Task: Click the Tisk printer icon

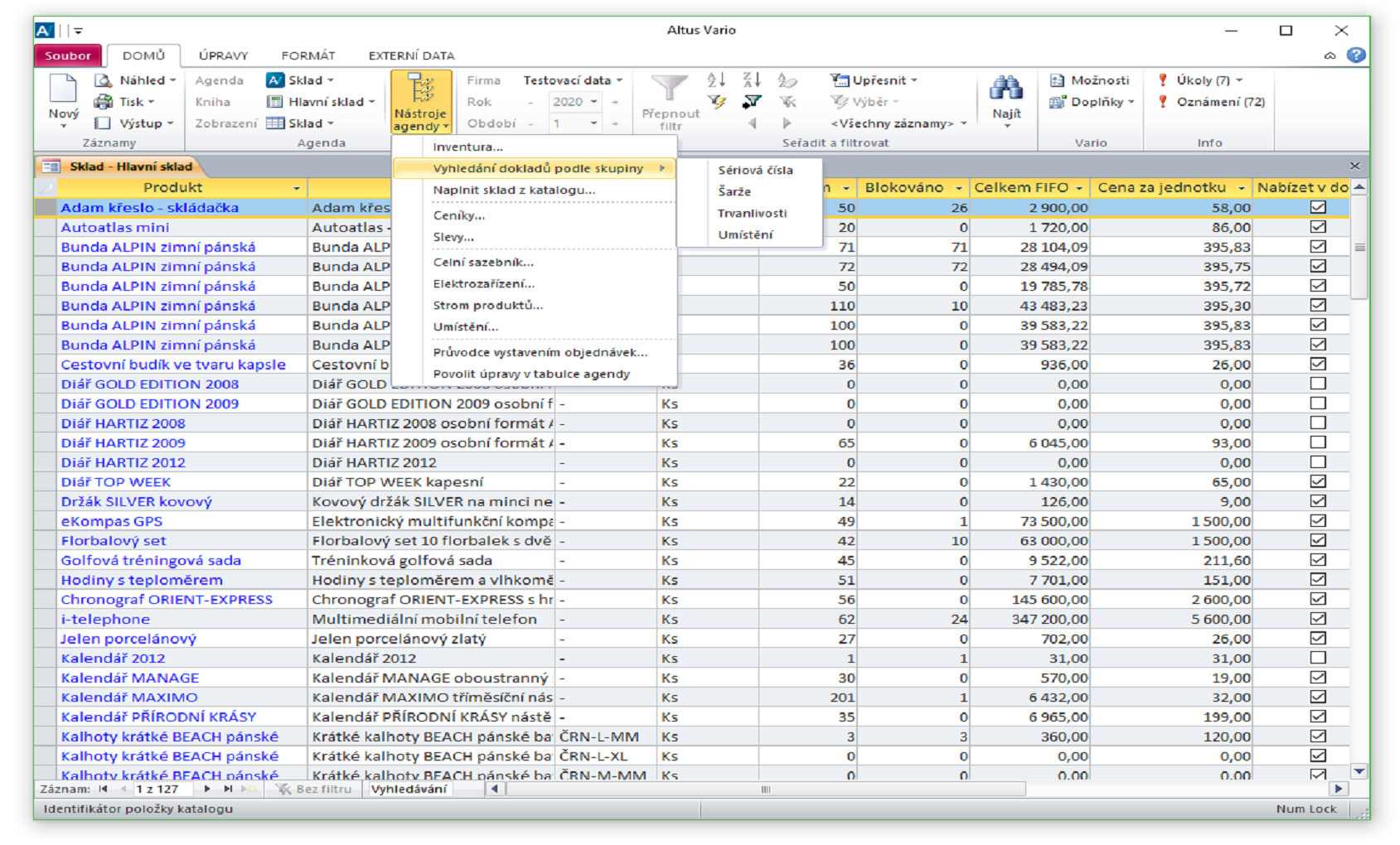Action: [104, 102]
